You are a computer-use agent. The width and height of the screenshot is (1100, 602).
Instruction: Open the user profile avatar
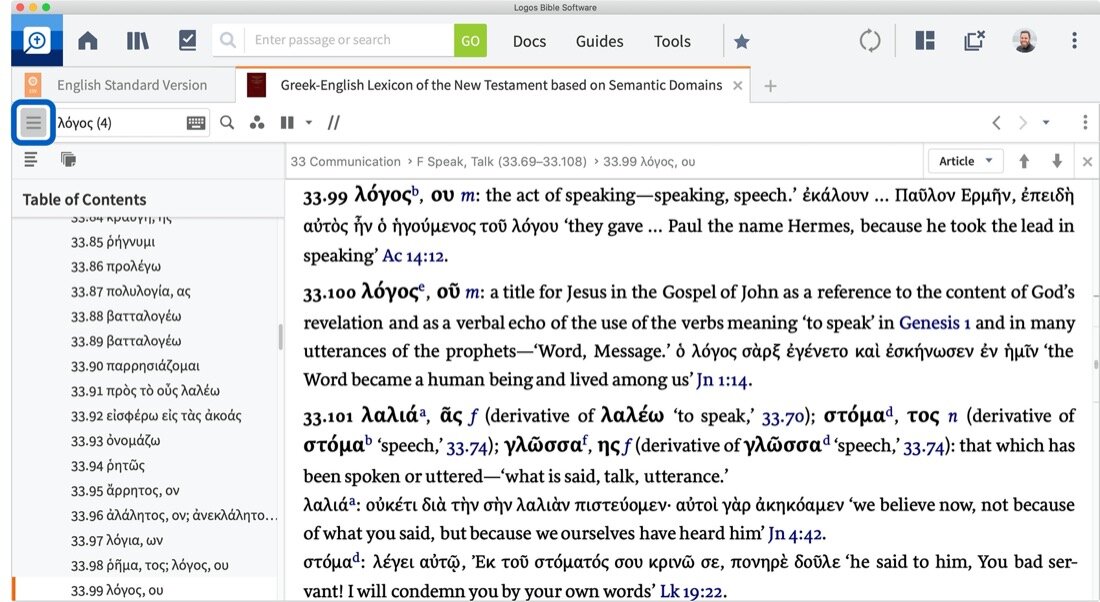coord(1024,41)
